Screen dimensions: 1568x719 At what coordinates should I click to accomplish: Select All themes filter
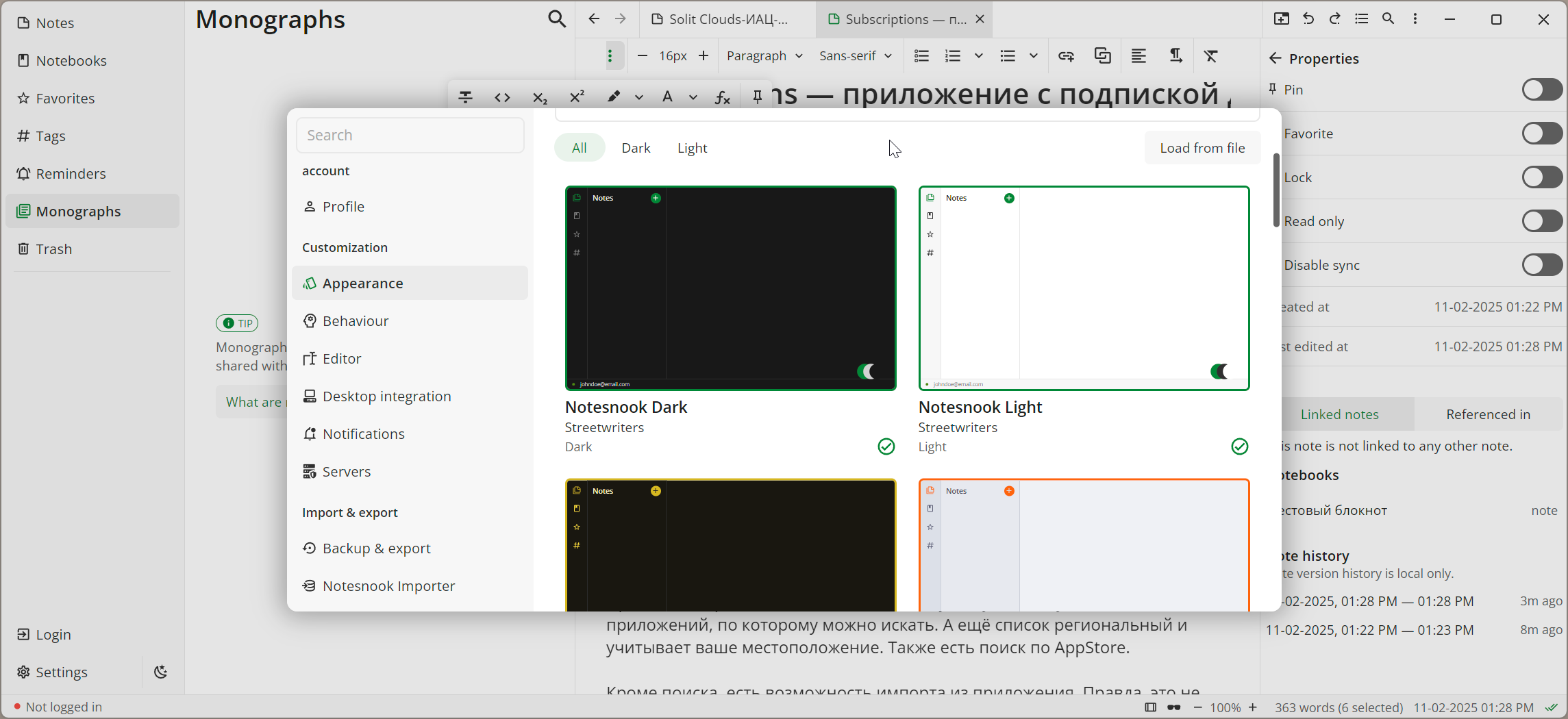580,148
